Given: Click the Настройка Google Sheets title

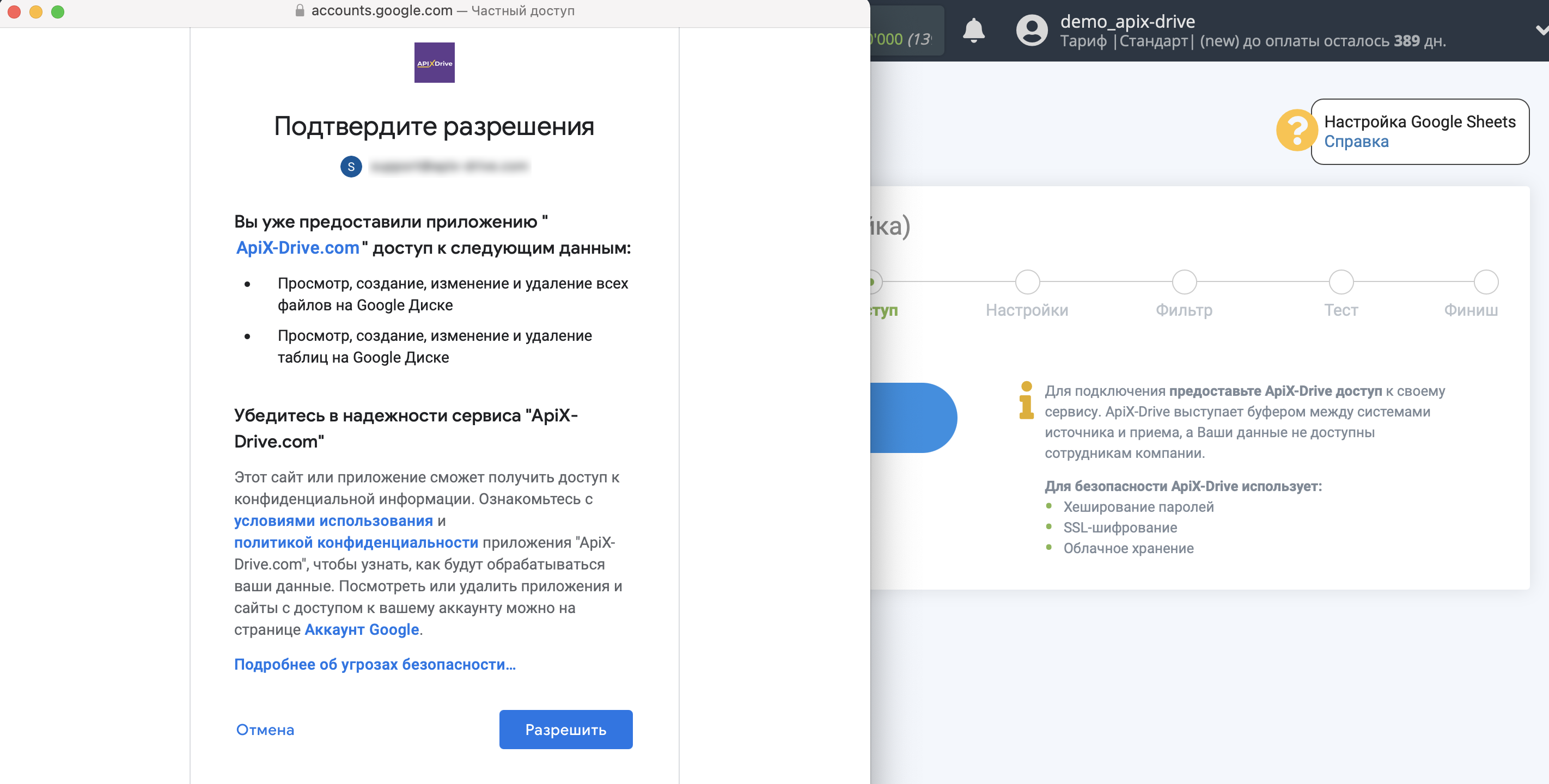Looking at the screenshot, I should coord(1420,121).
